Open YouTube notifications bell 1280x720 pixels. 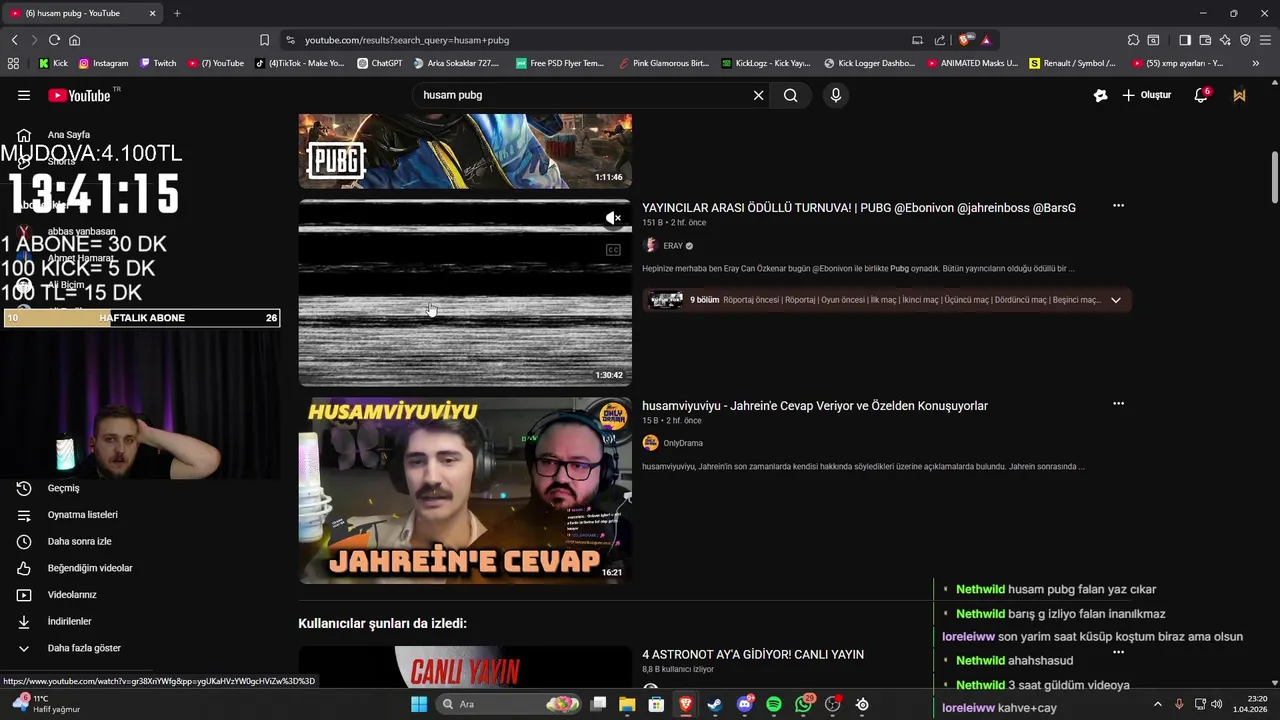[1201, 95]
